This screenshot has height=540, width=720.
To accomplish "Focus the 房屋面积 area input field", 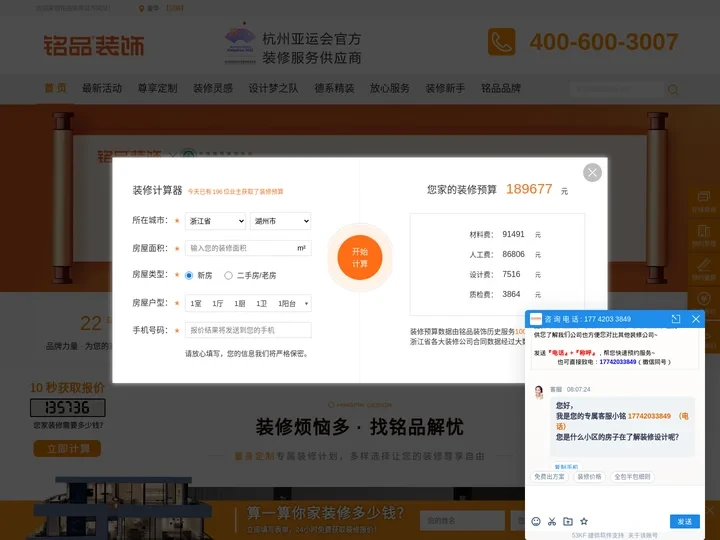I will (x=248, y=248).
